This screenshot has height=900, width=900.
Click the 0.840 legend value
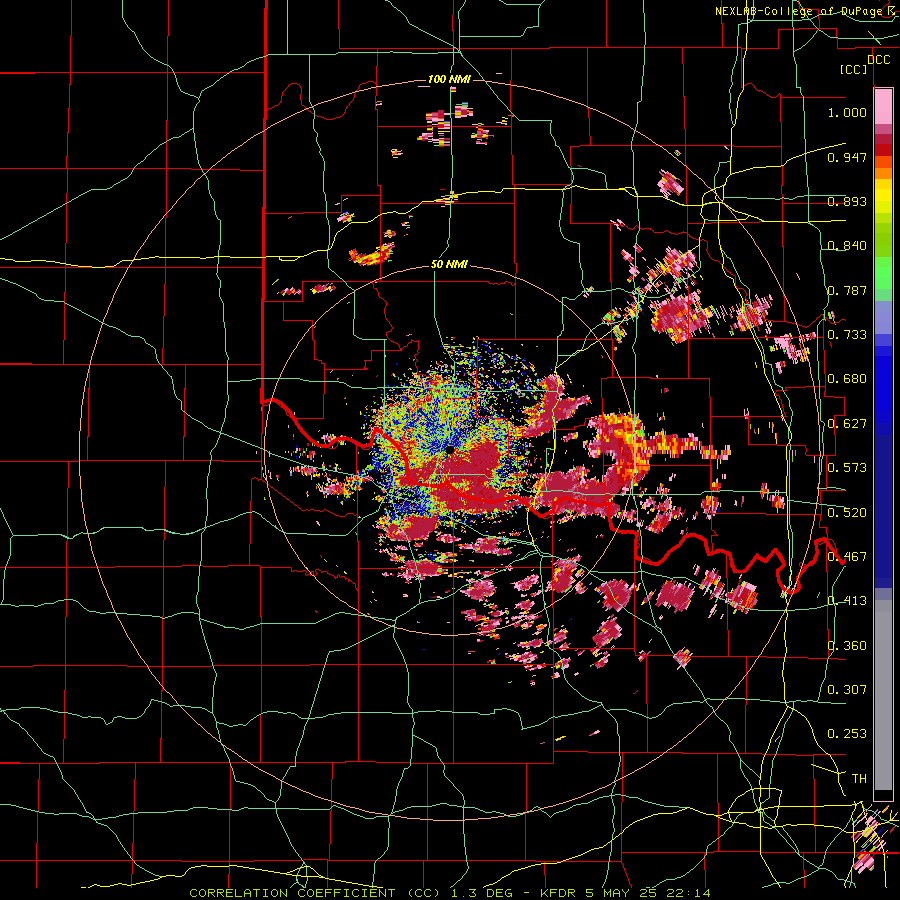point(847,245)
